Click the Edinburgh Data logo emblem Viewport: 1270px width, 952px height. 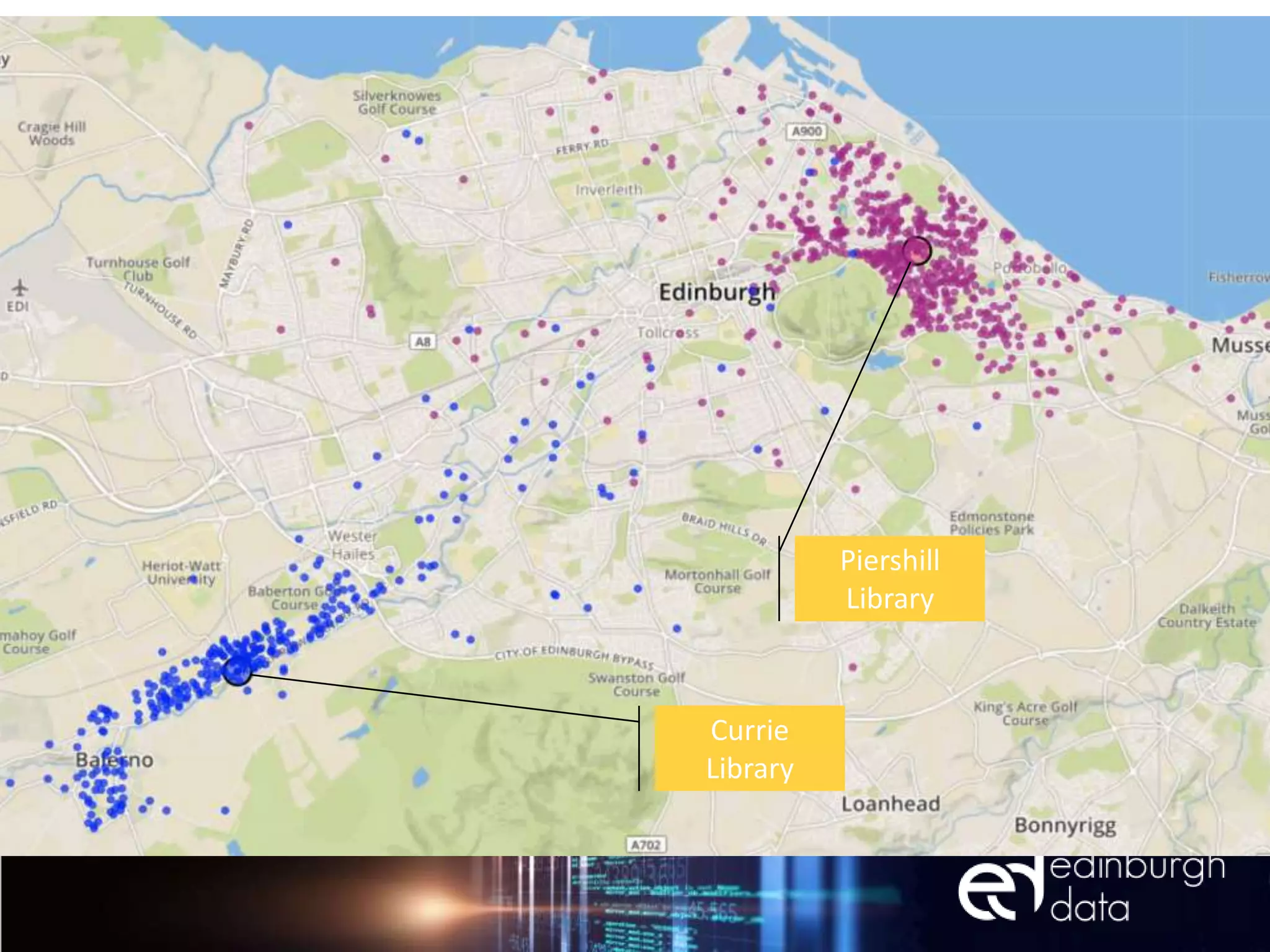[x=997, y=891]
